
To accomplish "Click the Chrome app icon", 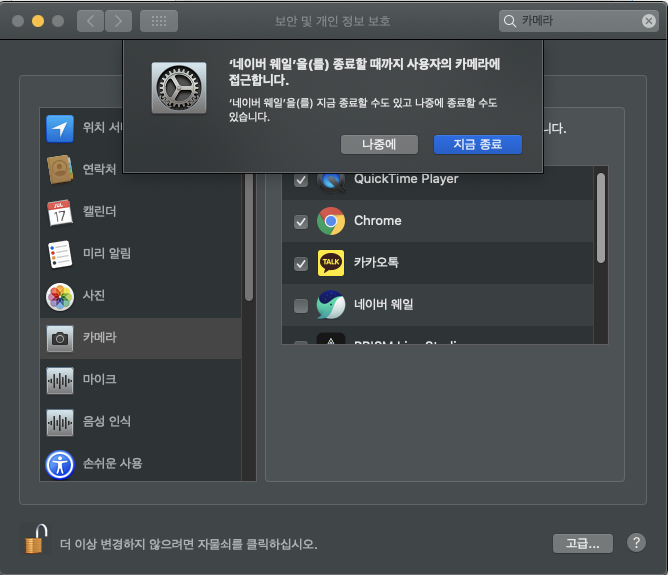I will 331,221.
